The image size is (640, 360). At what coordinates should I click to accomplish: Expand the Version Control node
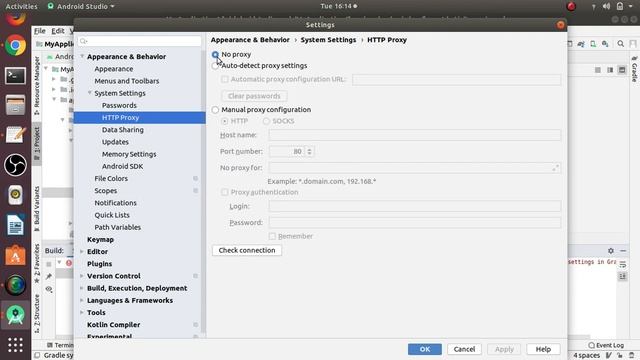(82, 276)
